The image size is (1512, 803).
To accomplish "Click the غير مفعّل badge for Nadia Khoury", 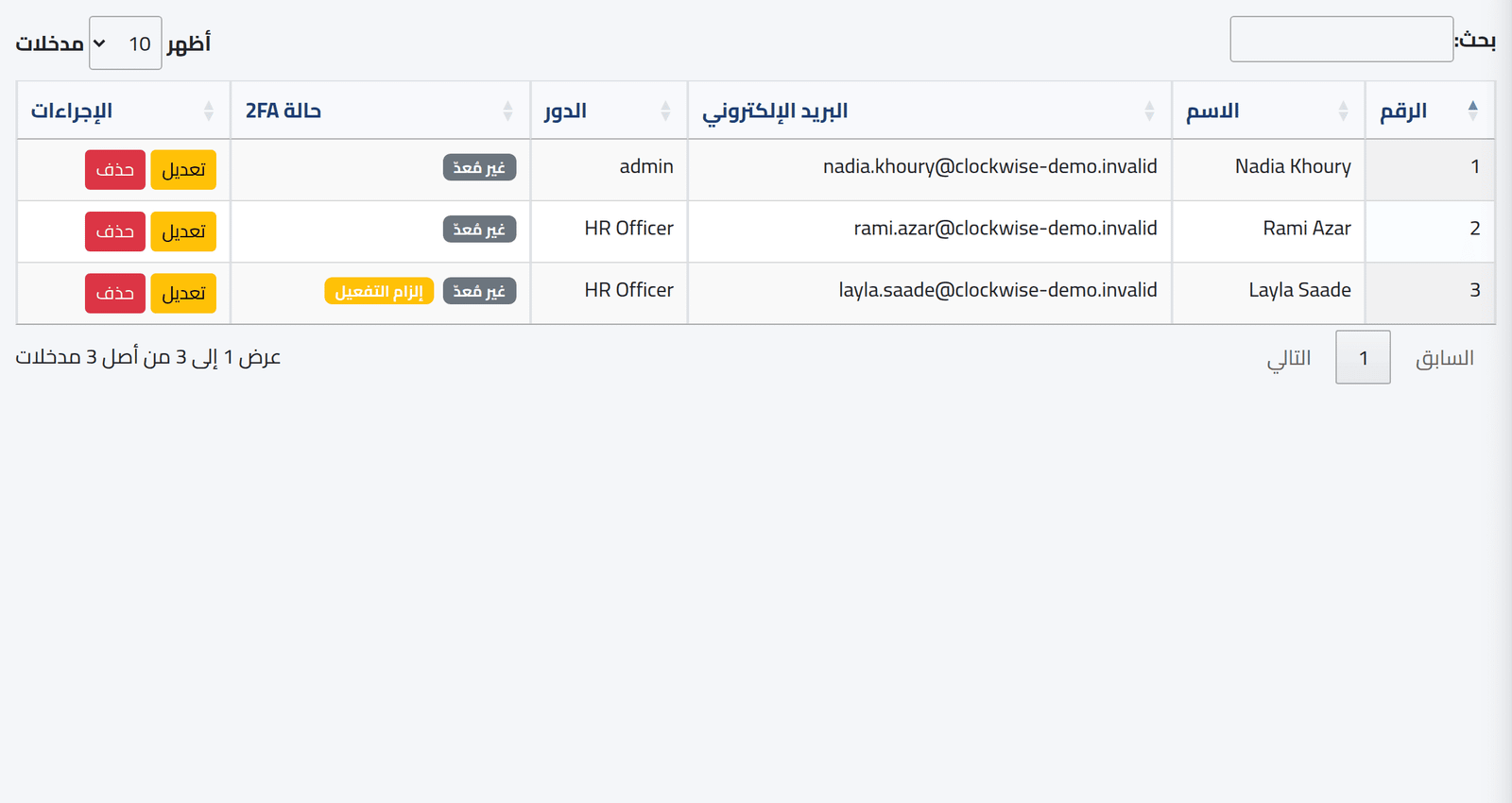I will [x=479, y=167].
